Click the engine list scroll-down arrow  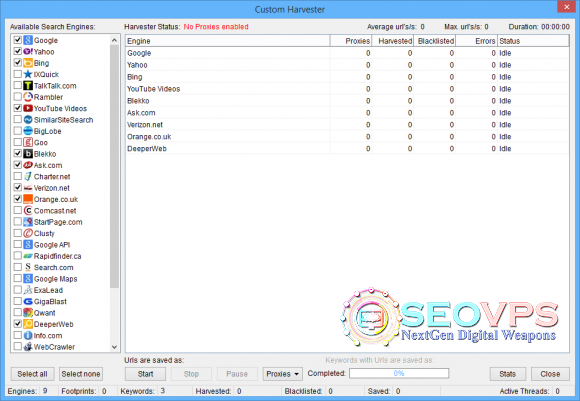(114, 347)
